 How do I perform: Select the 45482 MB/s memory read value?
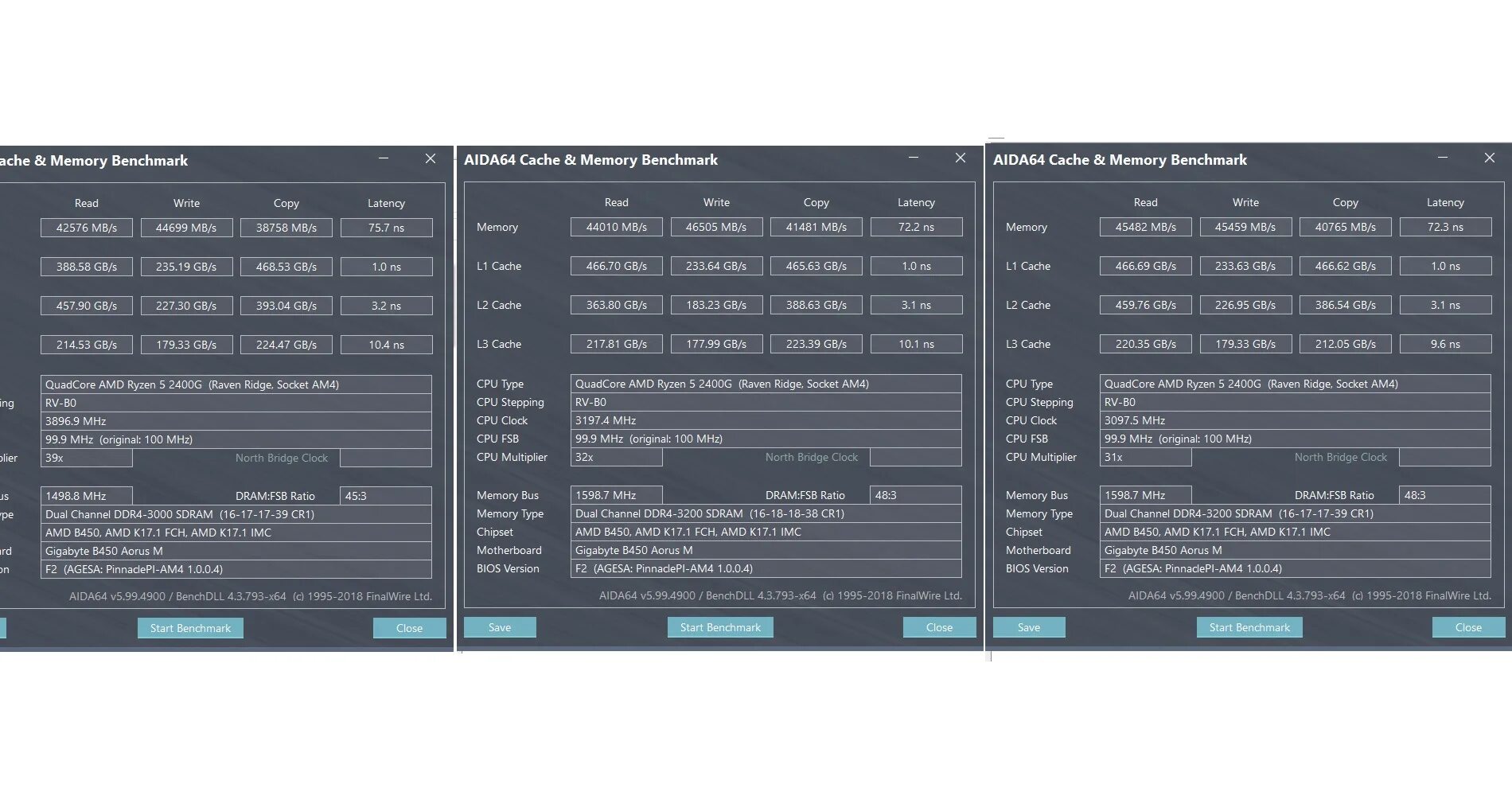[x=1146, y=227]
